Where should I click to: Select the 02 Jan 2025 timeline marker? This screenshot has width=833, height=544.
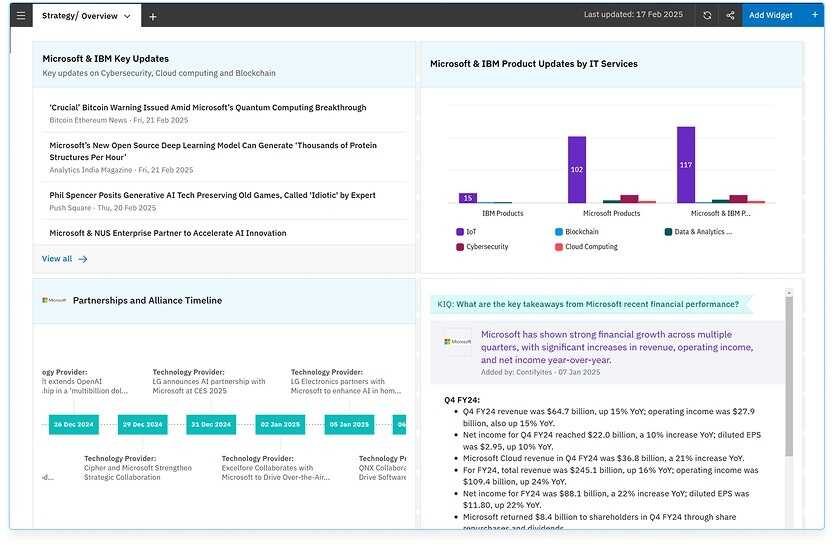[x=280, y=424]
